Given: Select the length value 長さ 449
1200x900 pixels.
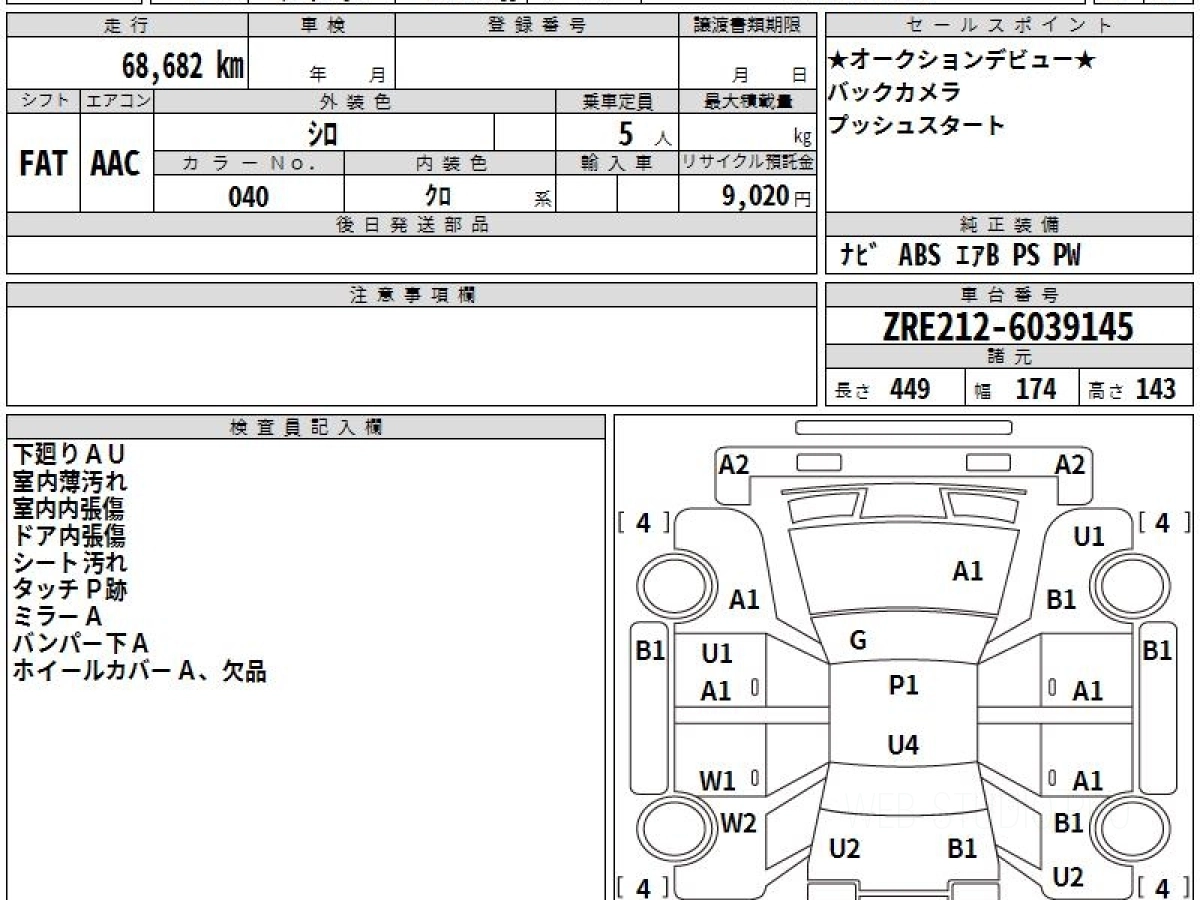Looking at the screenshot, I should pyautogui.click(x=882, y=389).
